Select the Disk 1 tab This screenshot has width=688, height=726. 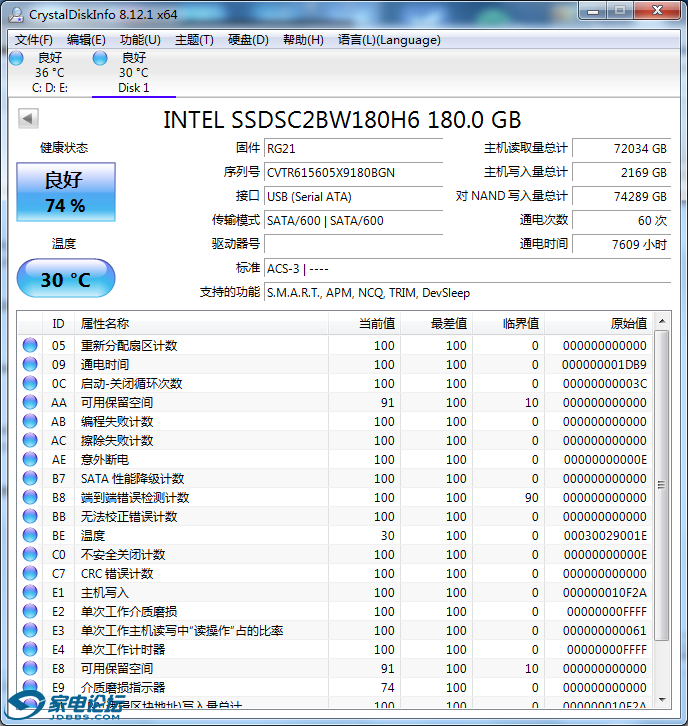134,73
